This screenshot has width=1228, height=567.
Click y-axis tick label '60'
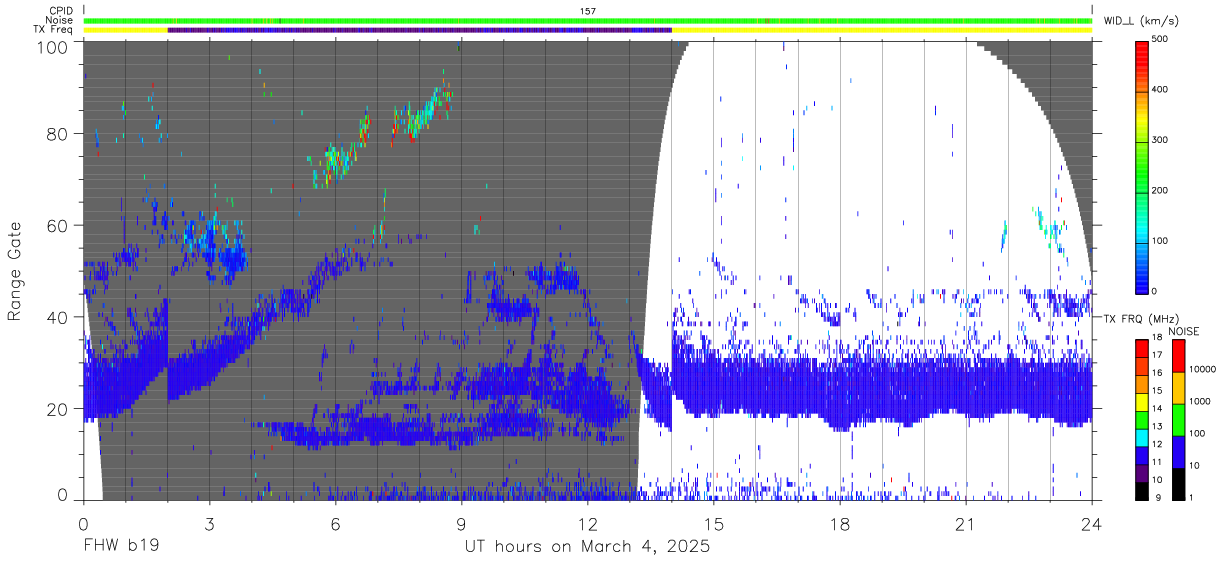[x=58, y=225]
